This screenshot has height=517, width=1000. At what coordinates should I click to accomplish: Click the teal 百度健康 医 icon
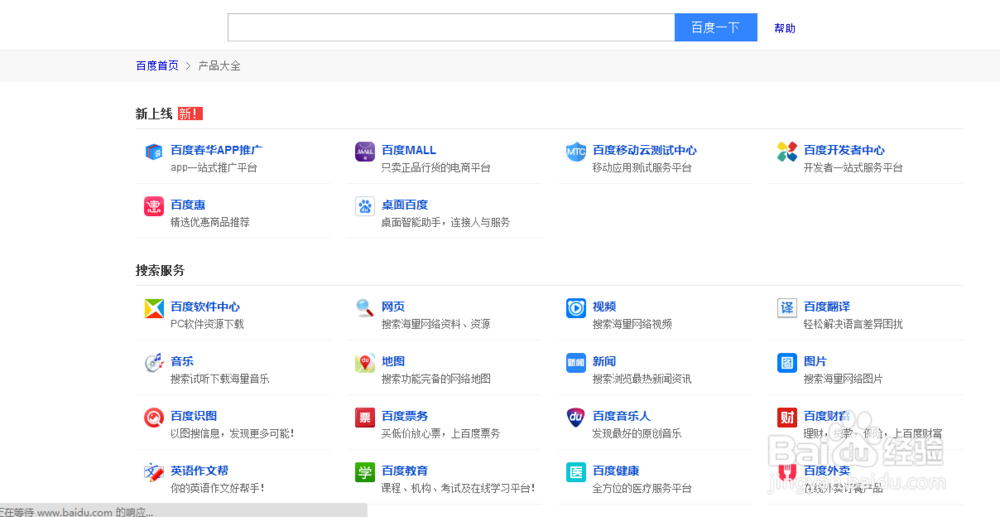(x=576, y=472)
